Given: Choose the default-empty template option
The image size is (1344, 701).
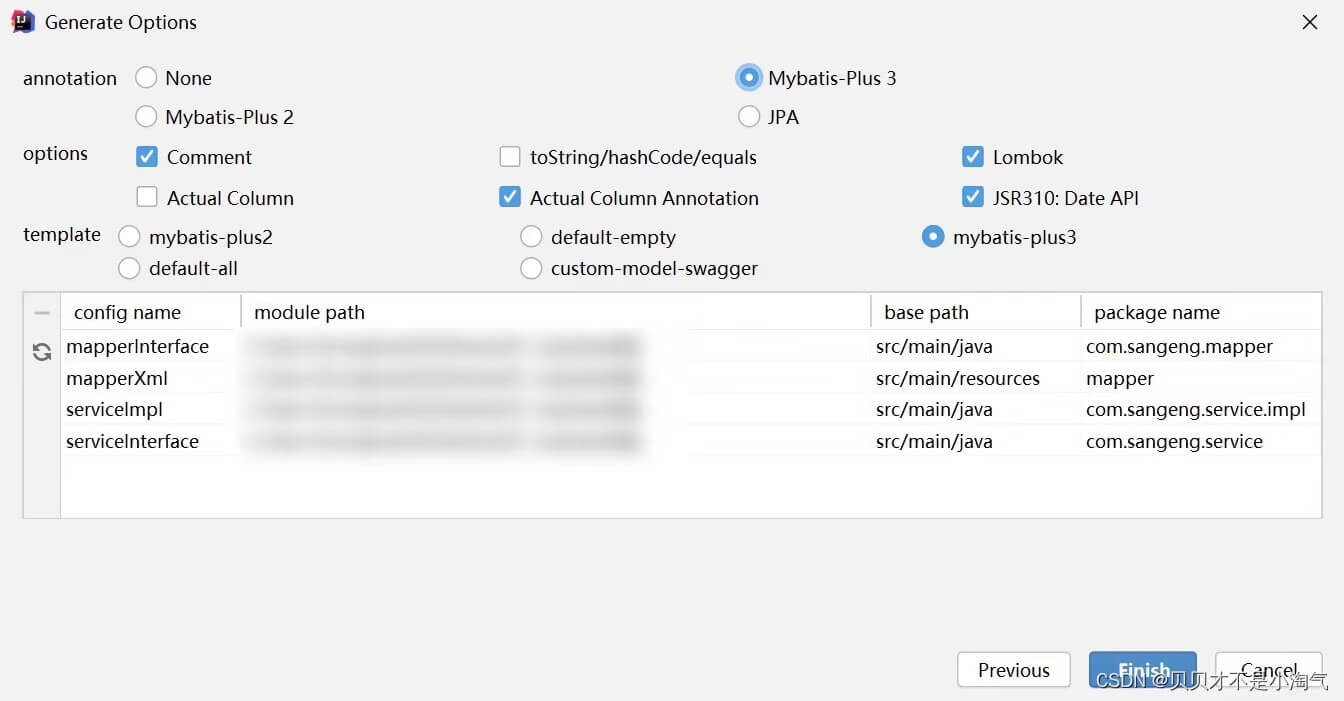Looking at the screenshot, I should pyautogui.click(x=532, y=237).
